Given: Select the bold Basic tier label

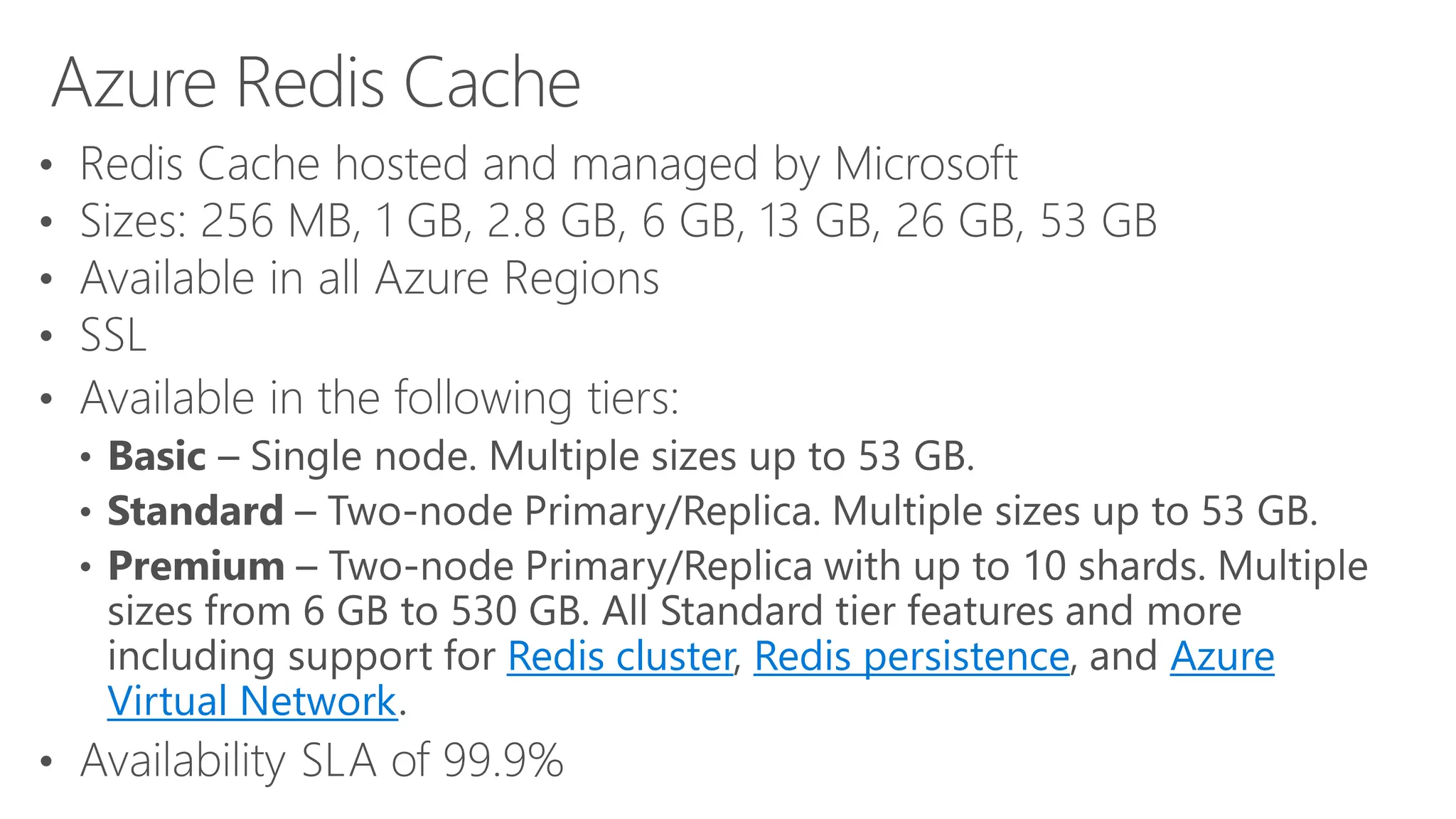Looking at the screenshot, I should click(156, 456).
